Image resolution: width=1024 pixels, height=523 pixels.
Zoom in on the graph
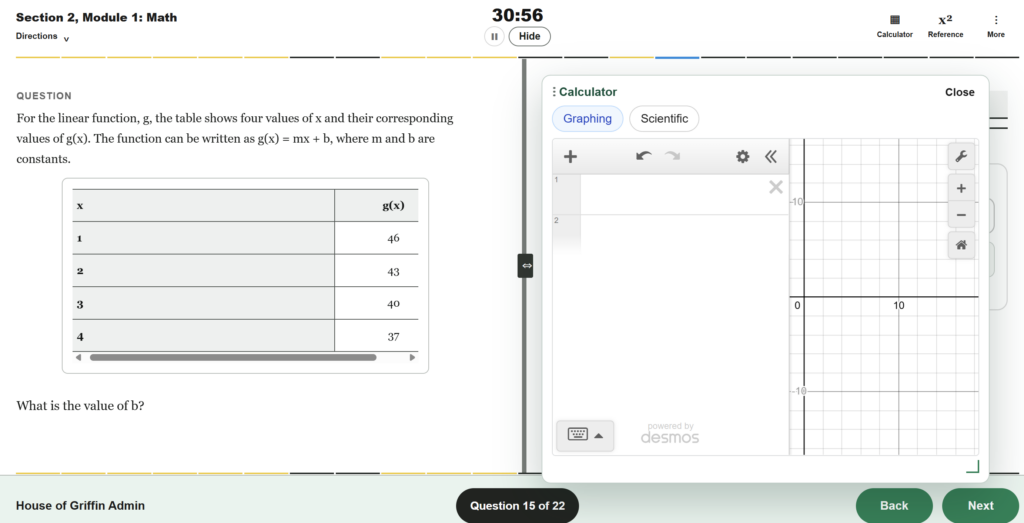click(961, 189)
